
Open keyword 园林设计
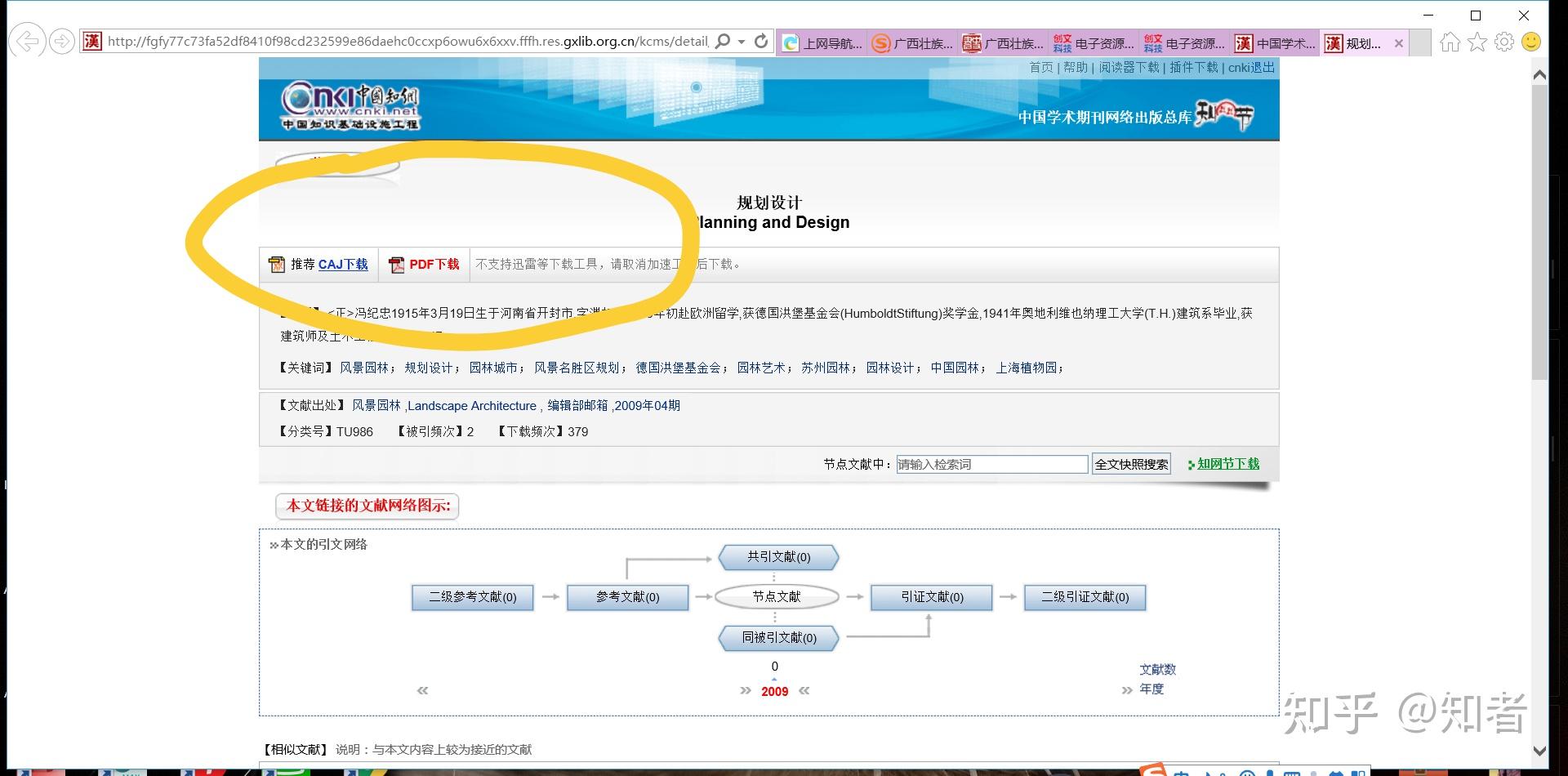[890, 368]
